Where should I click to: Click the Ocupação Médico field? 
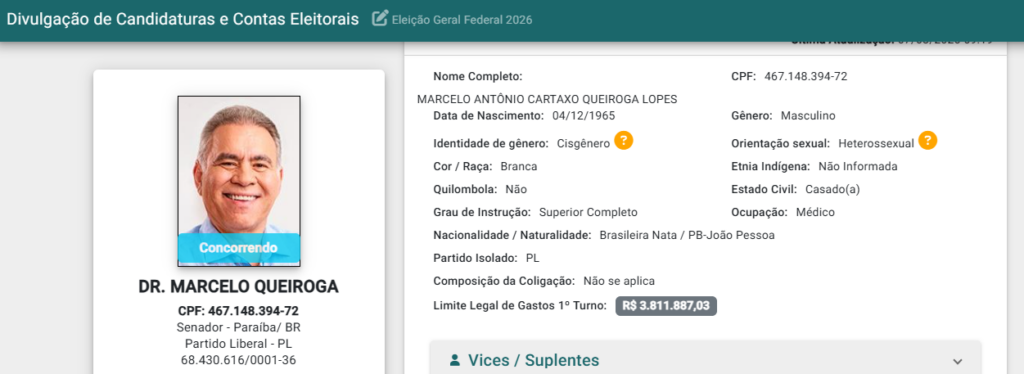point(783,212)
